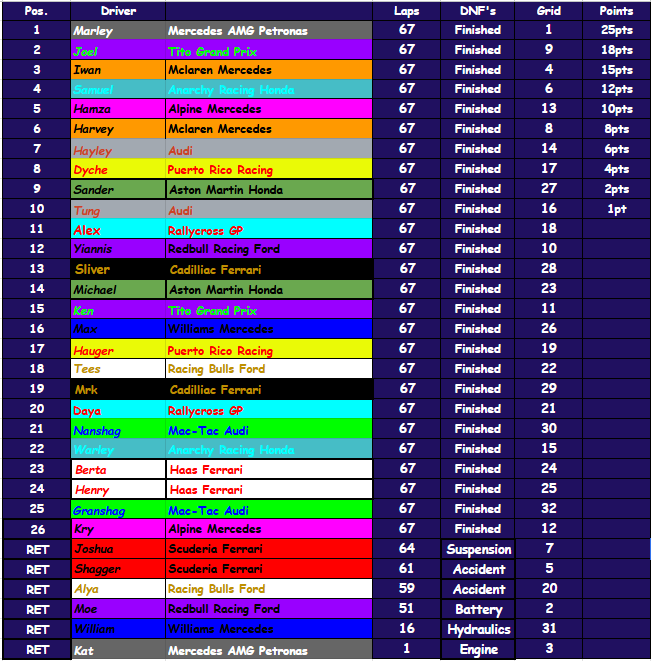Click Granshag's grid position 32
Screen dimensions: 651x661
(549, 508)
